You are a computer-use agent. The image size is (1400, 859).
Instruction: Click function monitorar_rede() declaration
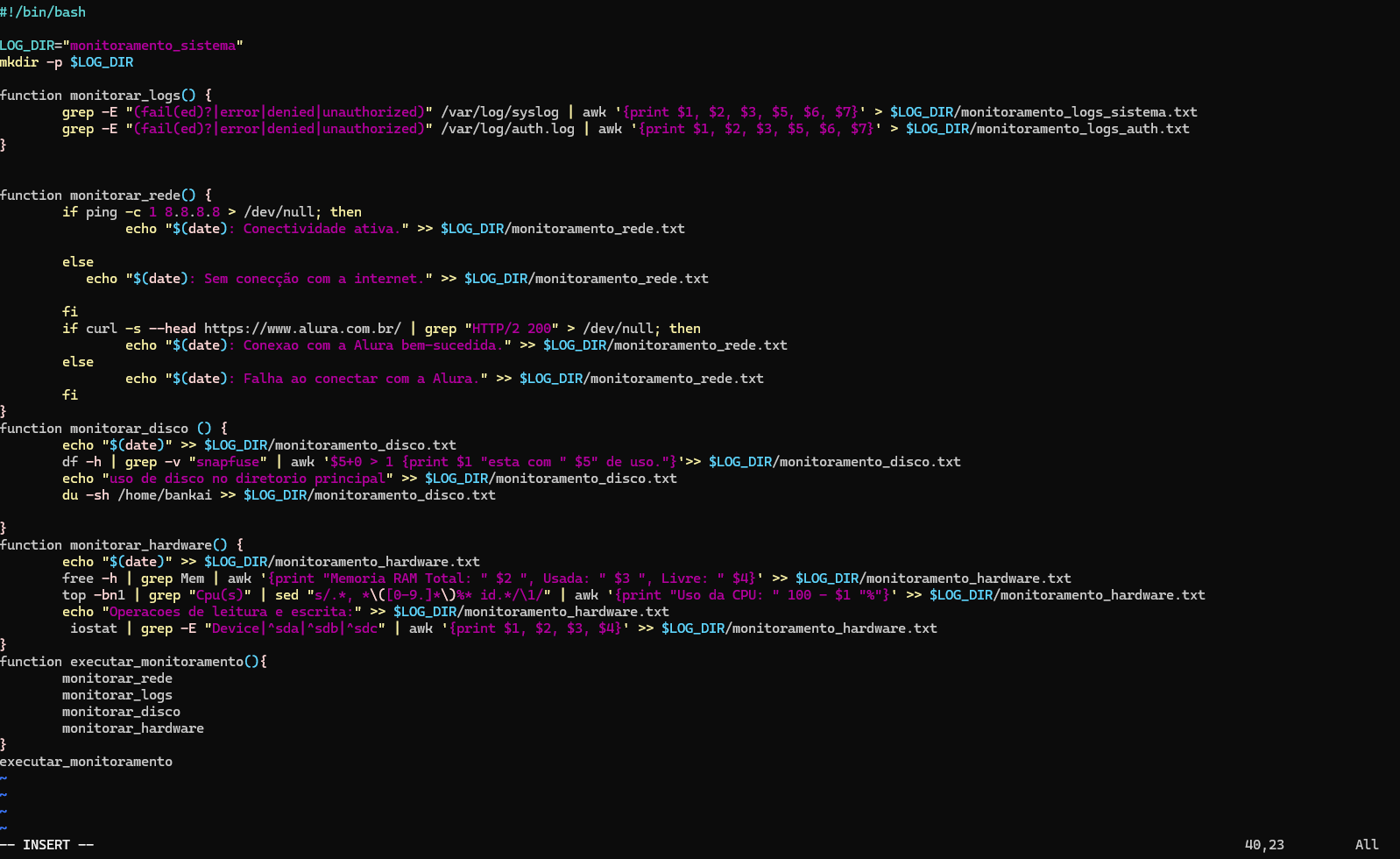coord(105,195)
